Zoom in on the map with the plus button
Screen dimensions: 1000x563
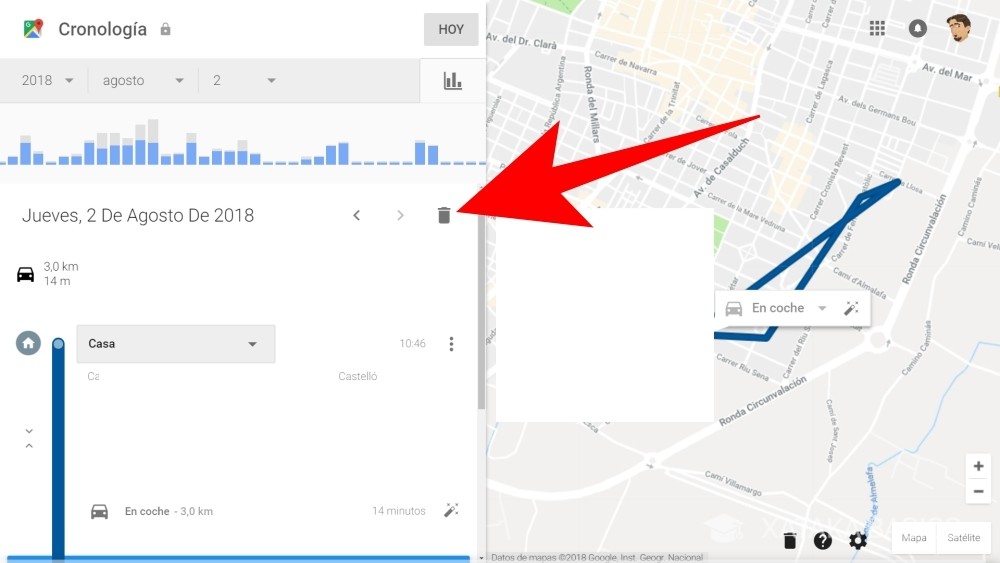[978, 466]
